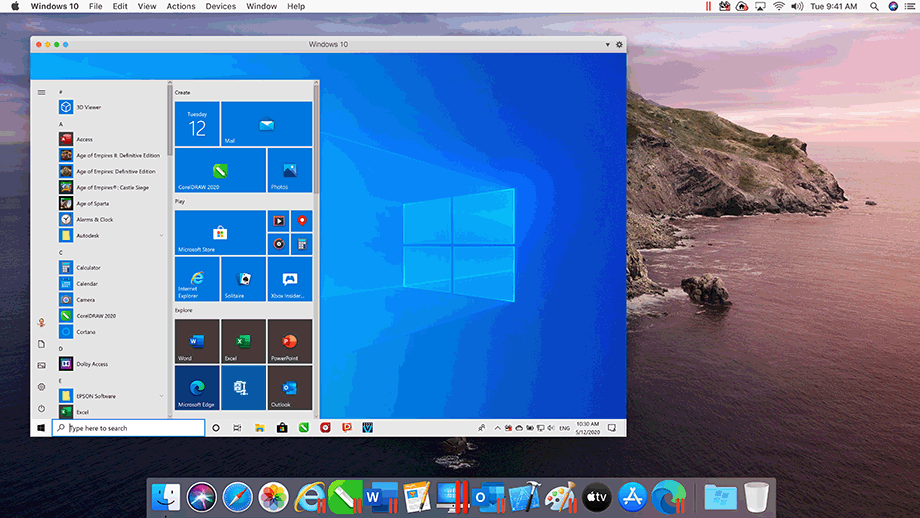This screenshot has height=518, width=920.
Task: Open the Microsoft Edge tile
Action: click(197, 388)
